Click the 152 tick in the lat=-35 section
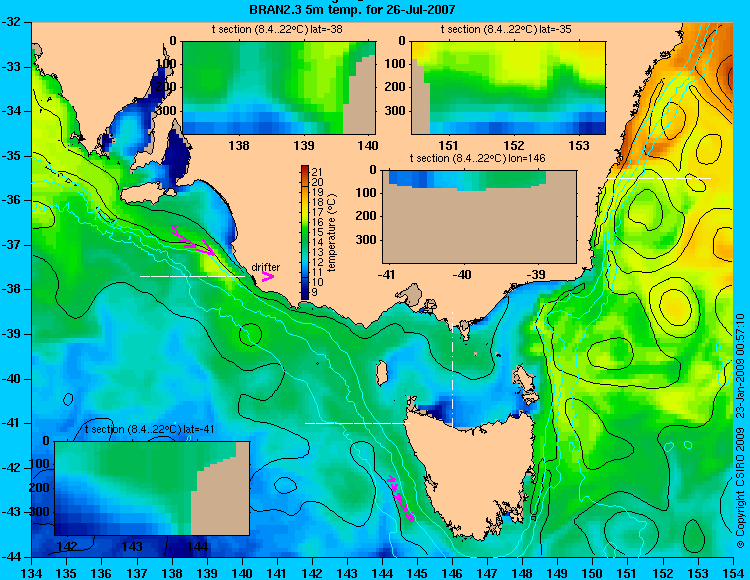750x580 pixels. click(x=514, y=146)
